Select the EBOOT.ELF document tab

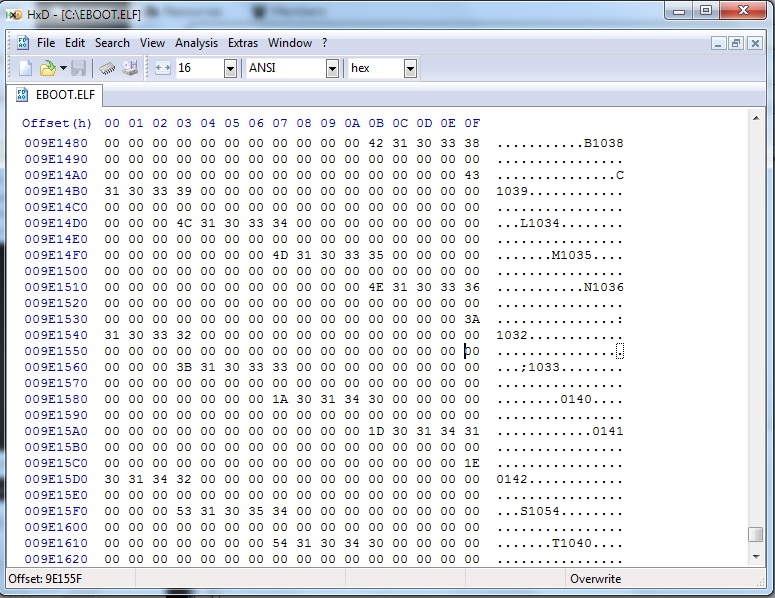point(56,95)
